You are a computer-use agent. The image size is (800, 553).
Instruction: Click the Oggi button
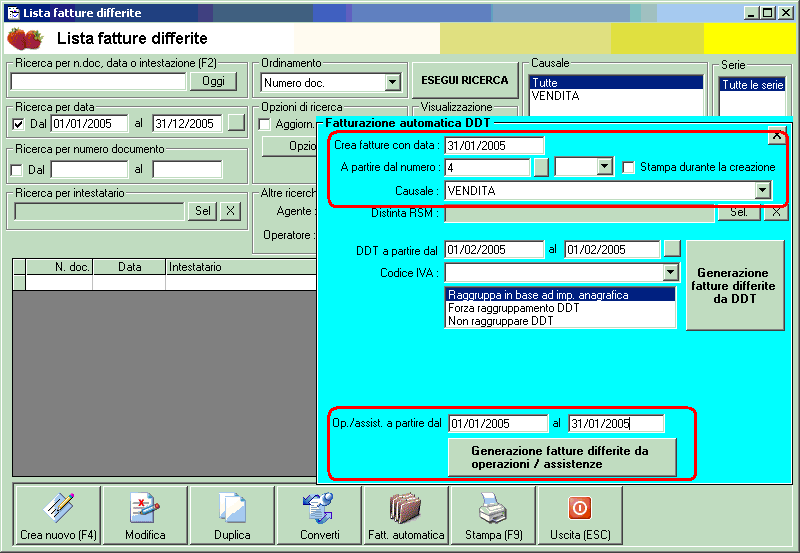click(x=213, y=81)
